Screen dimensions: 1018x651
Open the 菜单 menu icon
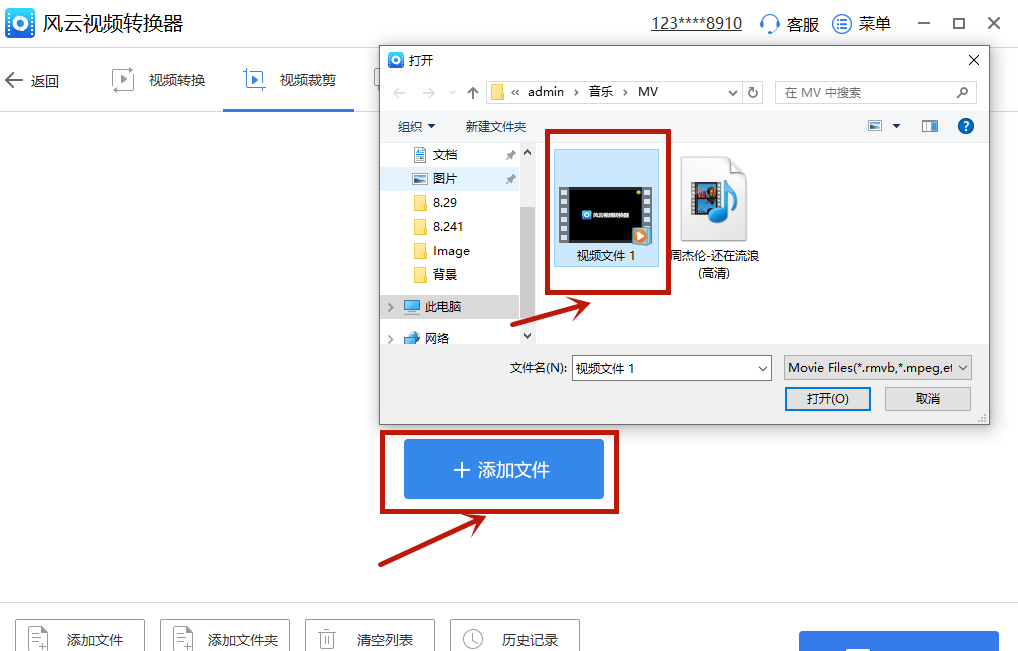pyautogui.click(x=841, y=24)
